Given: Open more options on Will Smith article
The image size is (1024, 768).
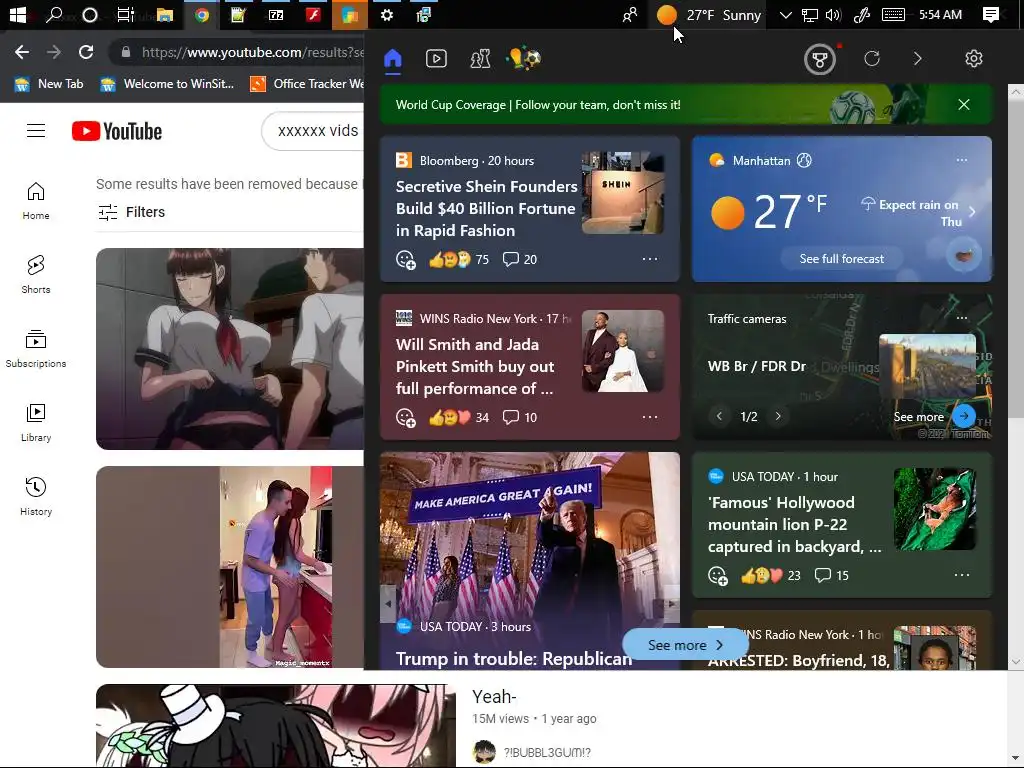Looking at the screenshot, I should 650,417.
